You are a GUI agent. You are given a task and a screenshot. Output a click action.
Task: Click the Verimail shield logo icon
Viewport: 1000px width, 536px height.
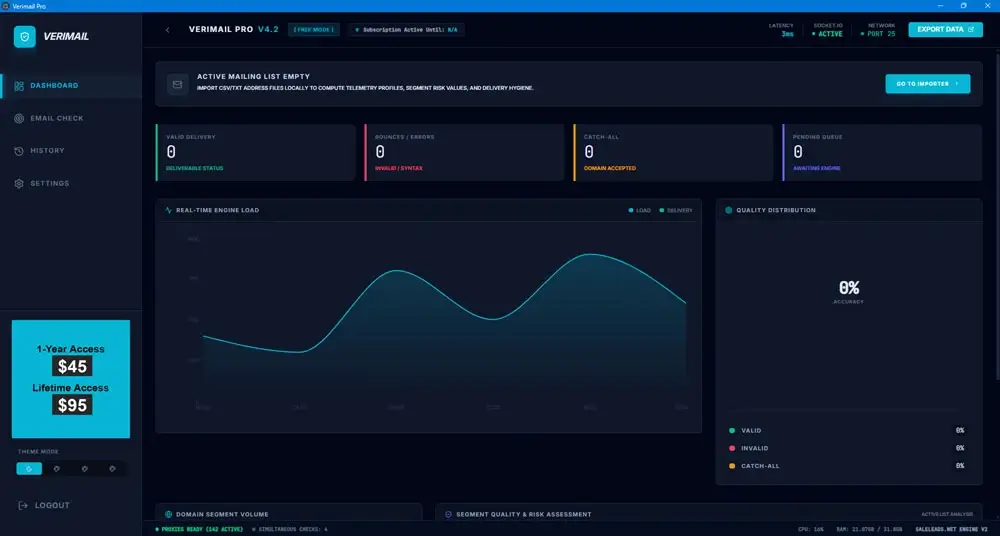coord(25,36)
